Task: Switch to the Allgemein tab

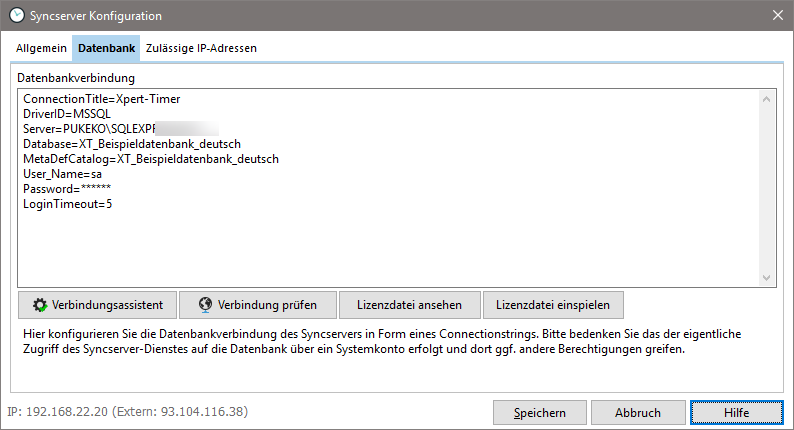Action: 41,48
